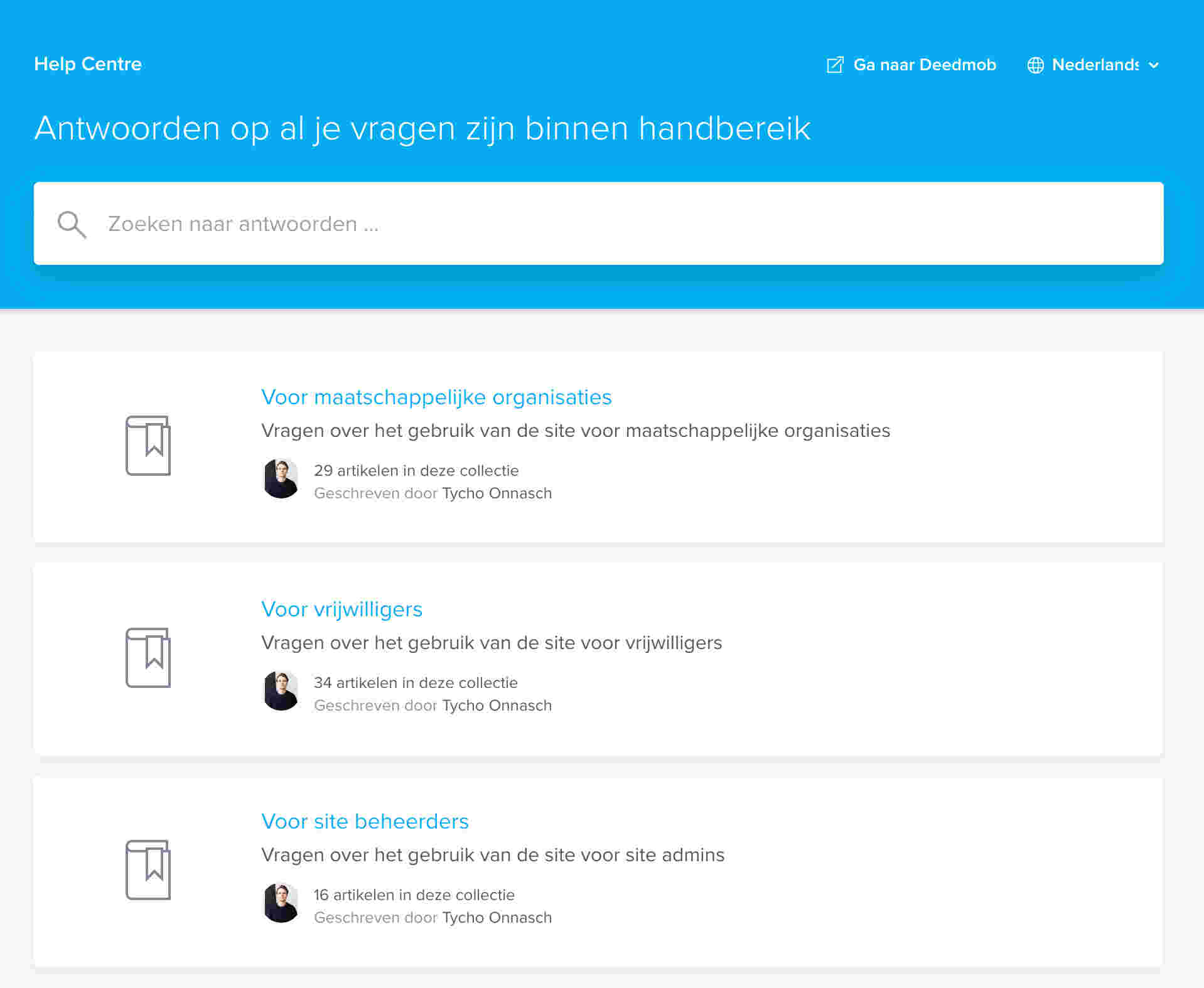Screen dimensions: 1204x988
Task: Open the Help Centre home link
Action: click(x=87, y=63)
